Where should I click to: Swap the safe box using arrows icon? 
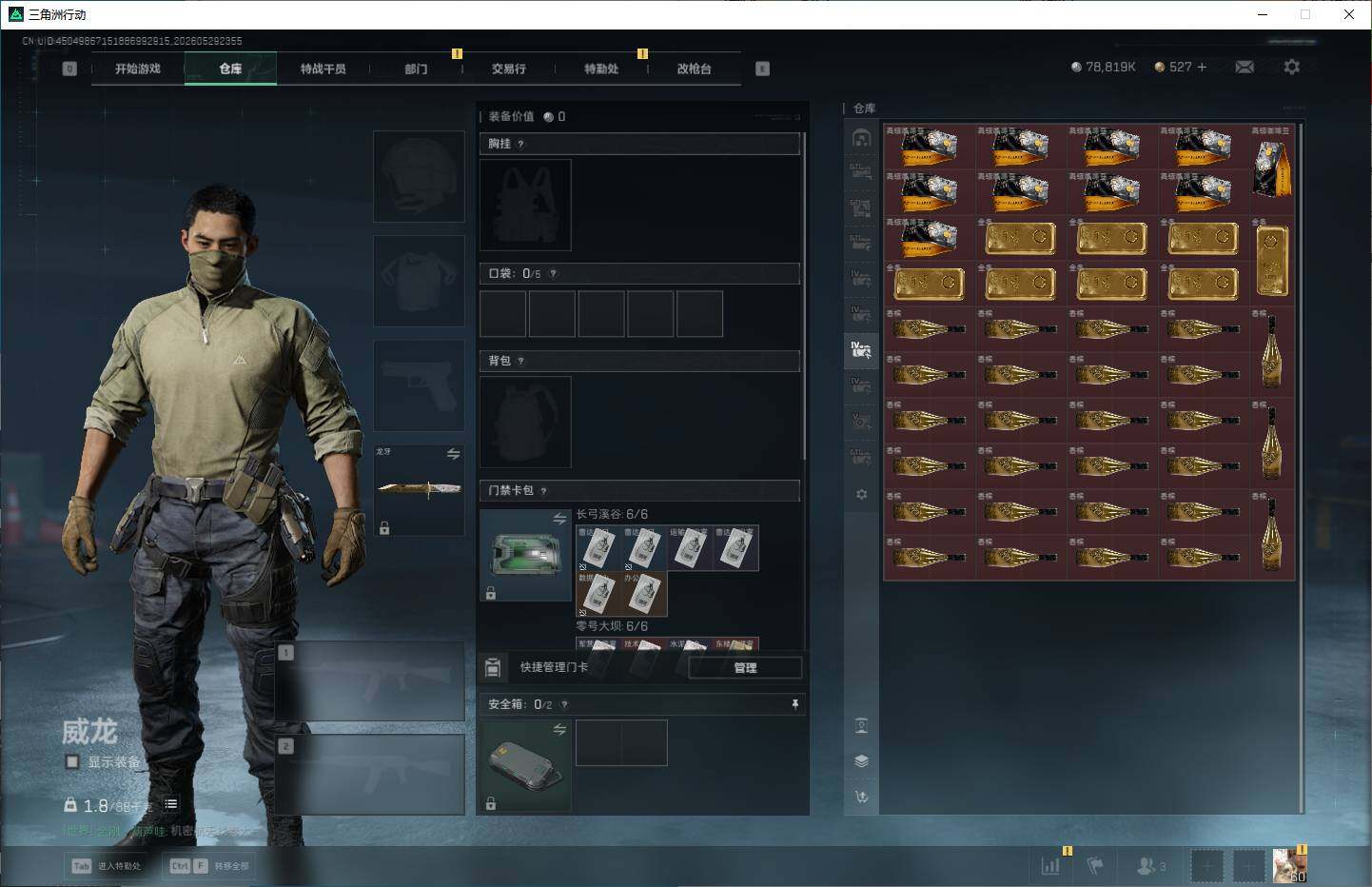click(559, 729)
